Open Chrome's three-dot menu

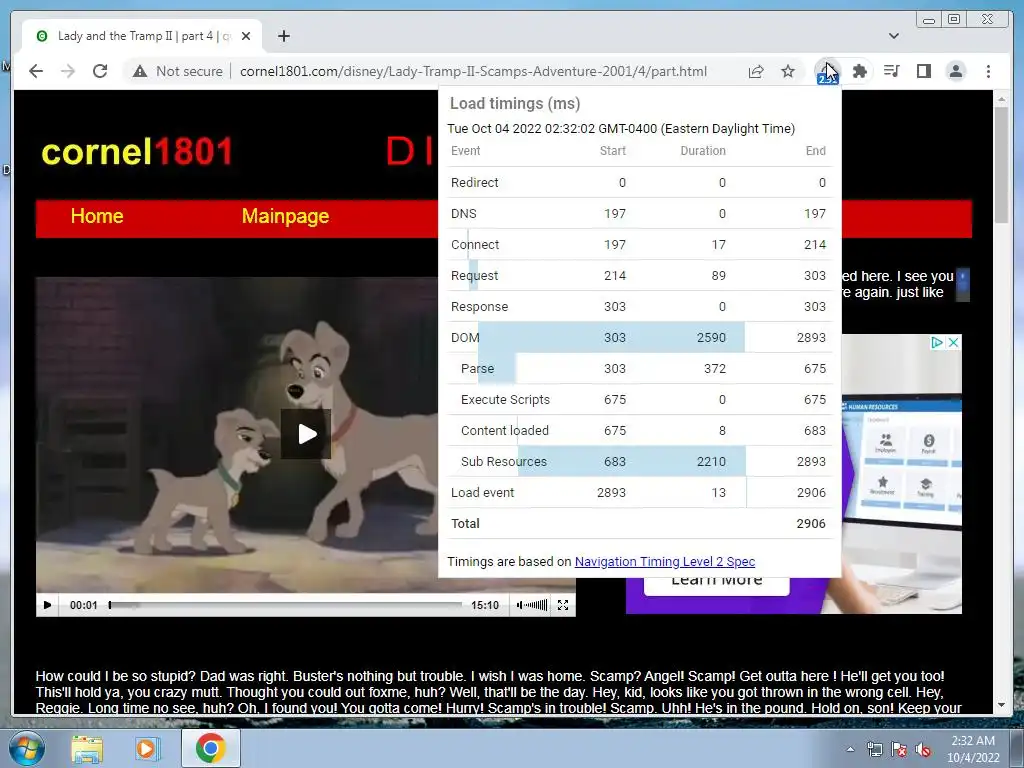[988, 71]
